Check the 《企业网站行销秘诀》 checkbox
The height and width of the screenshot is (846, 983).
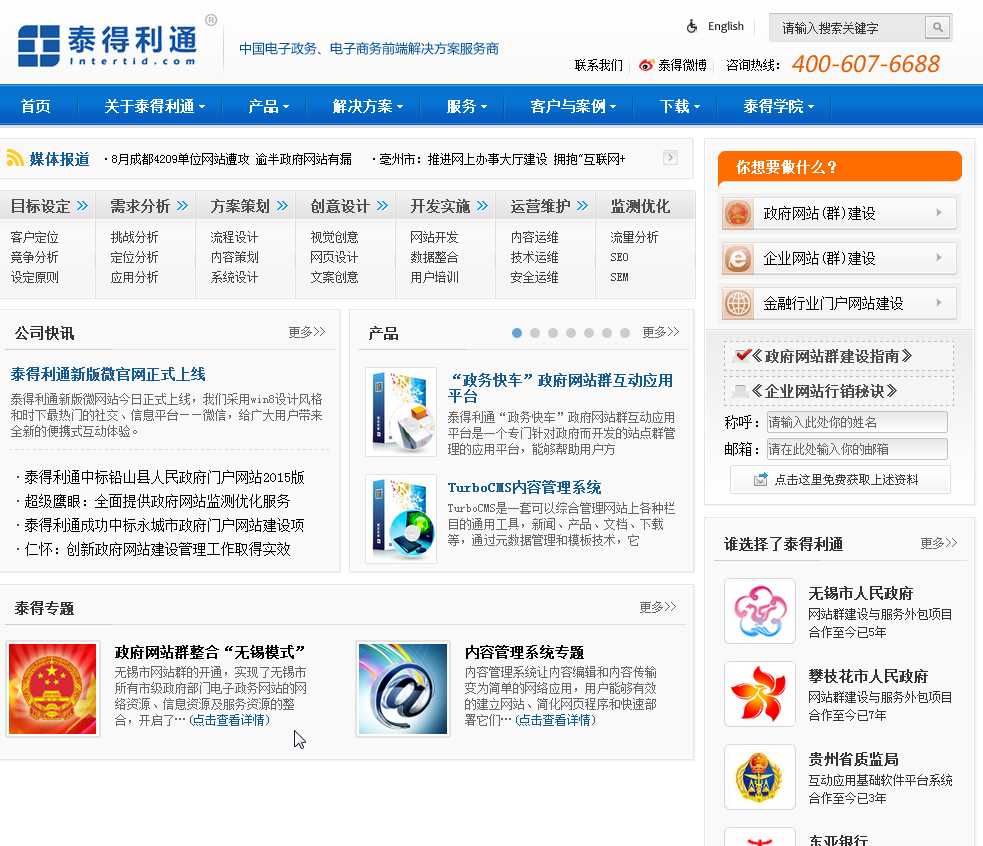pyautogui.click(x=740, y=391)
